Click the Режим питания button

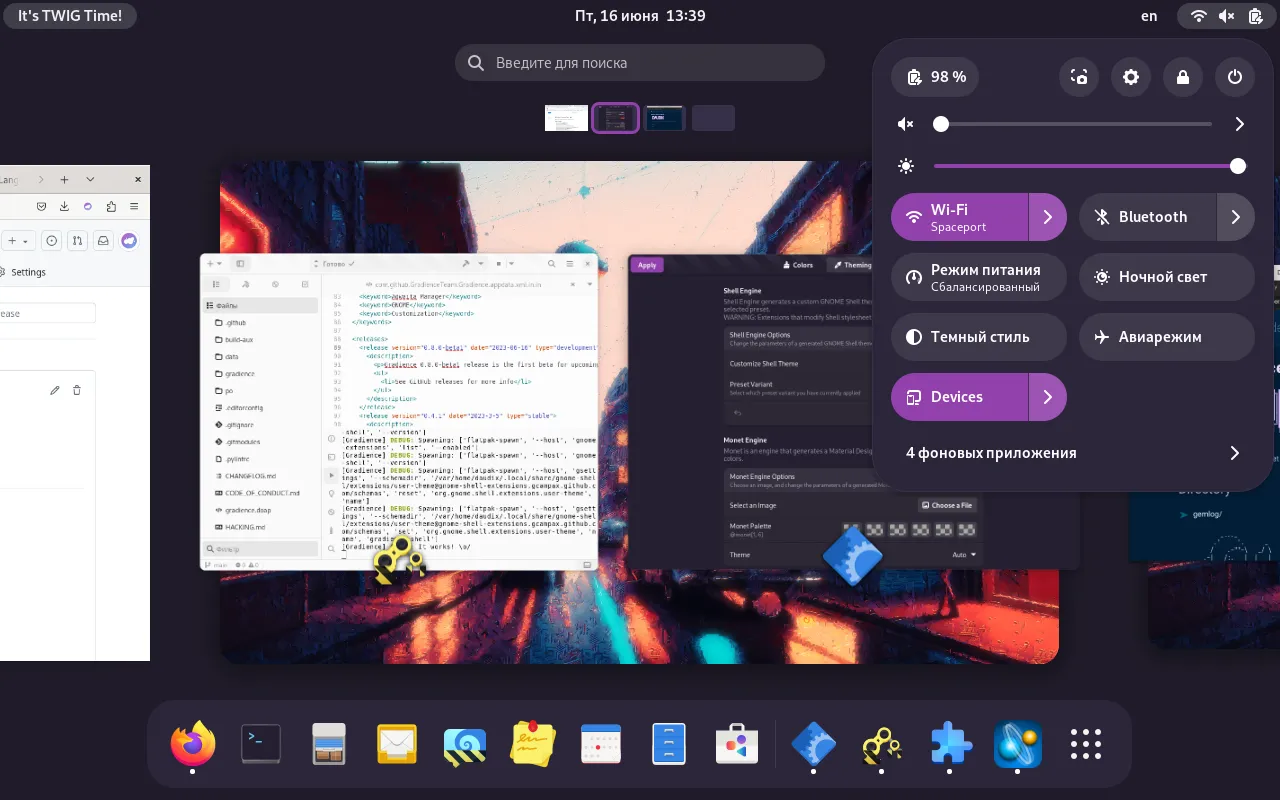point(978,277)
